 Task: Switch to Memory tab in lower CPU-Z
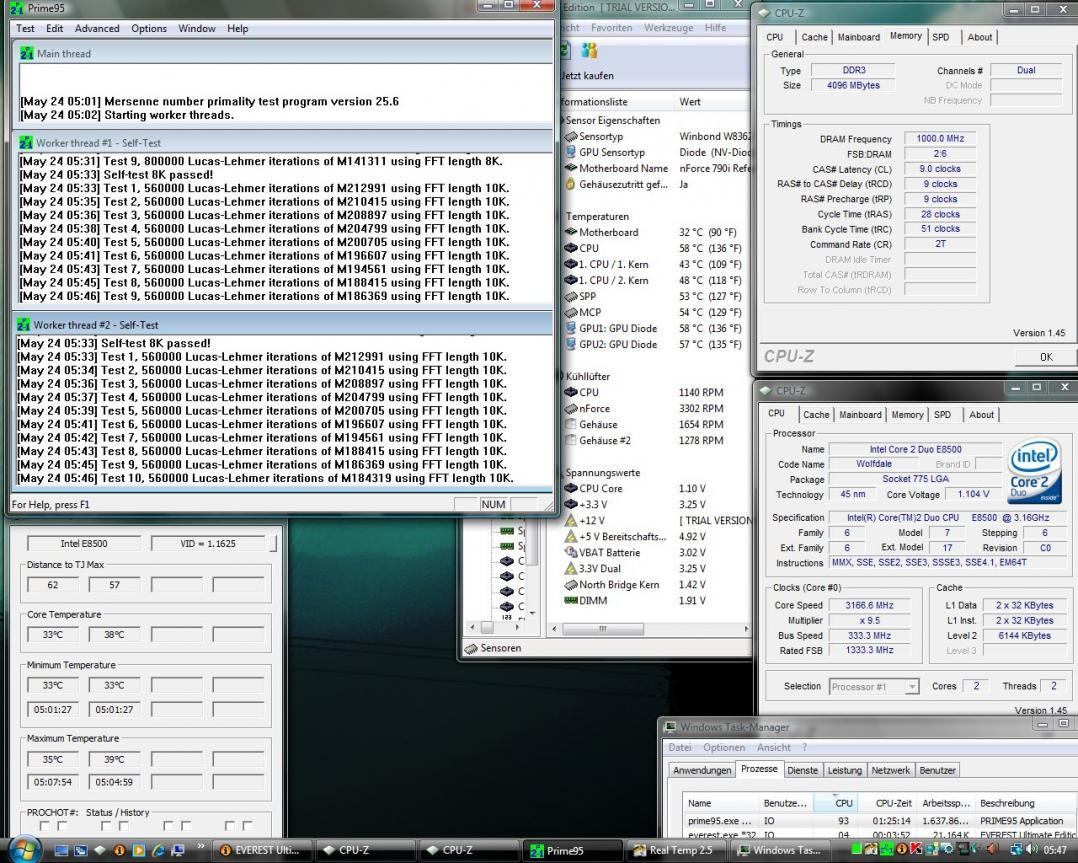908,415
